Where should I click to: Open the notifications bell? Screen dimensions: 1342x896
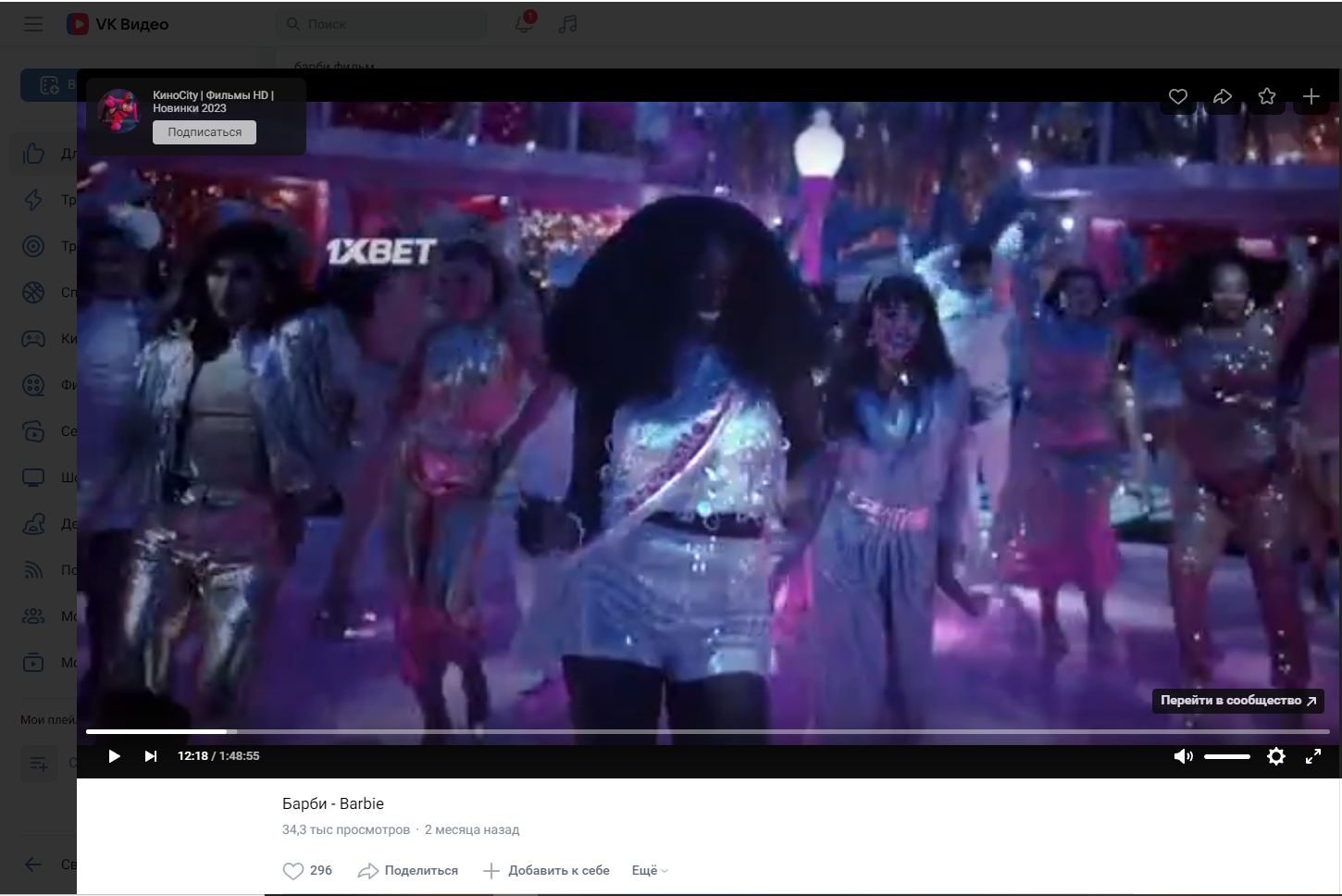524,24
